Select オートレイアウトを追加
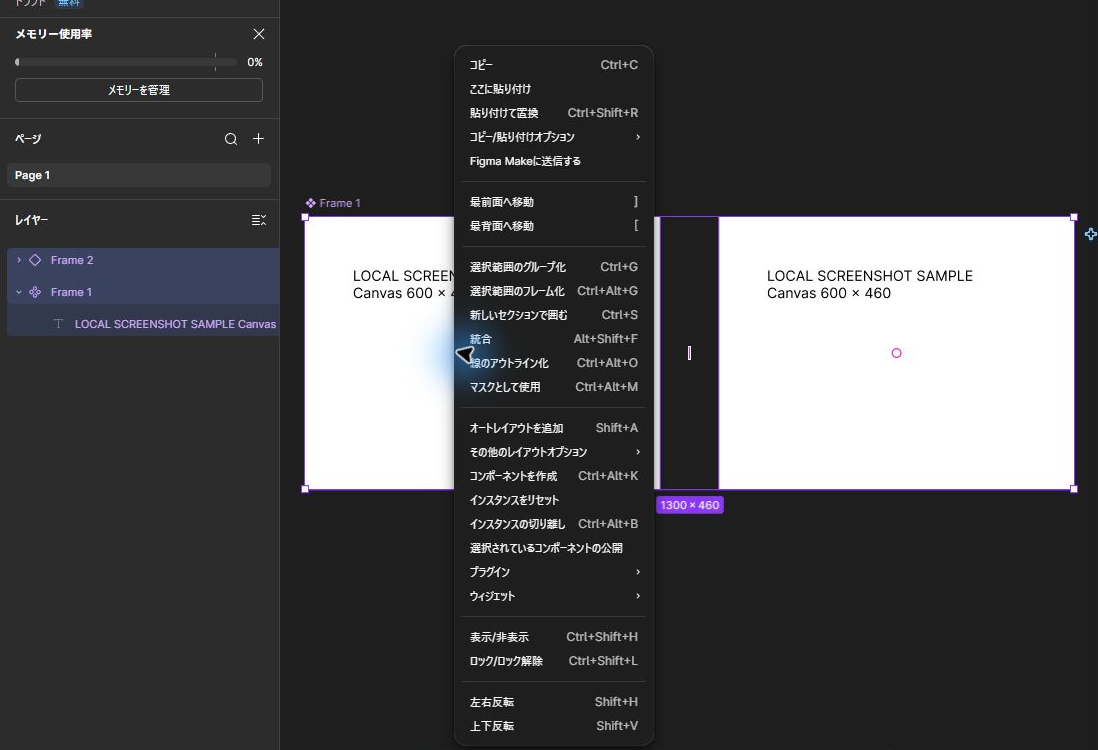1098x750 pixels. [x=554, y=428]
